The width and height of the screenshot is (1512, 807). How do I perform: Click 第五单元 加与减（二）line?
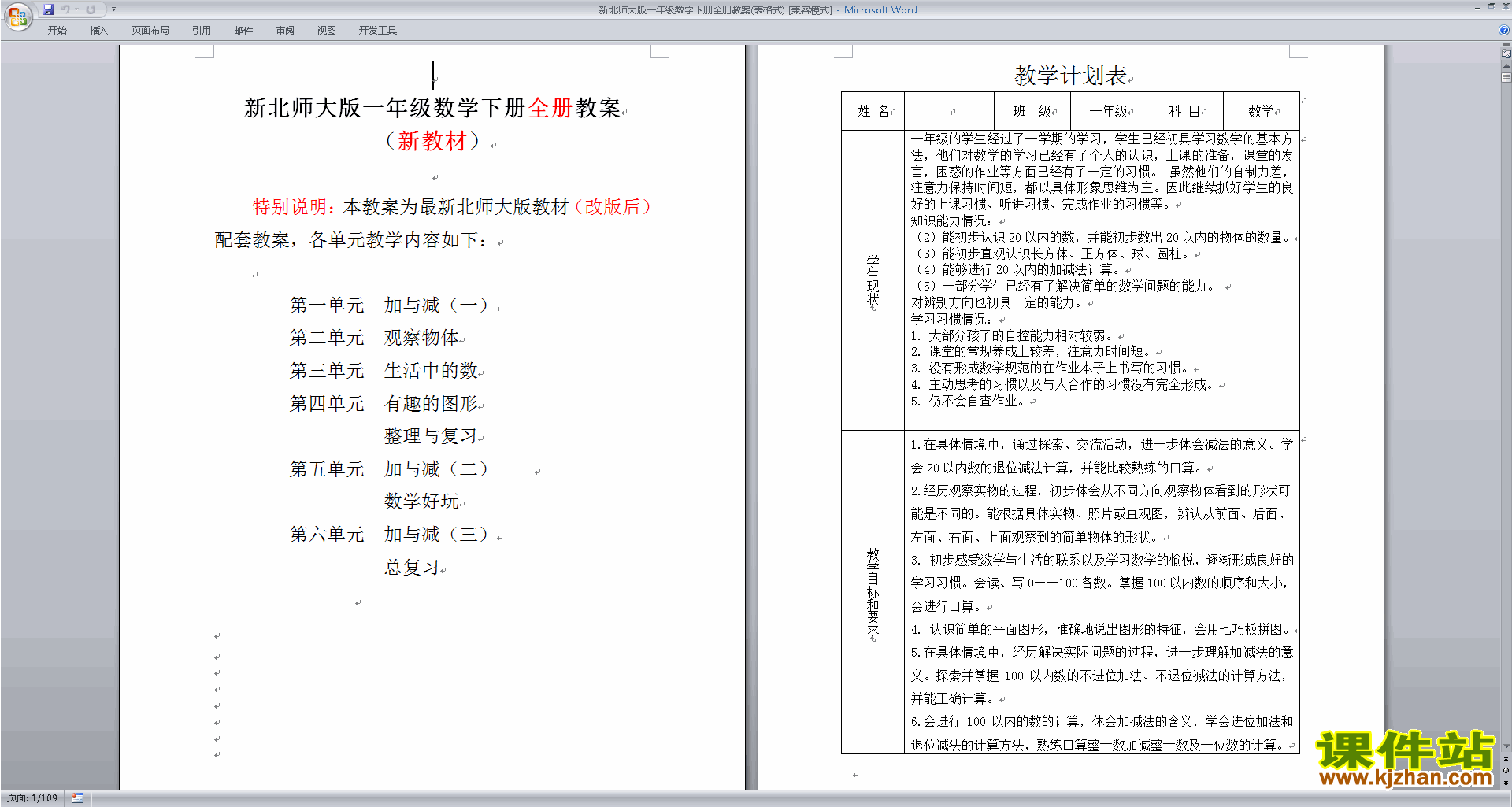(391, 469)
